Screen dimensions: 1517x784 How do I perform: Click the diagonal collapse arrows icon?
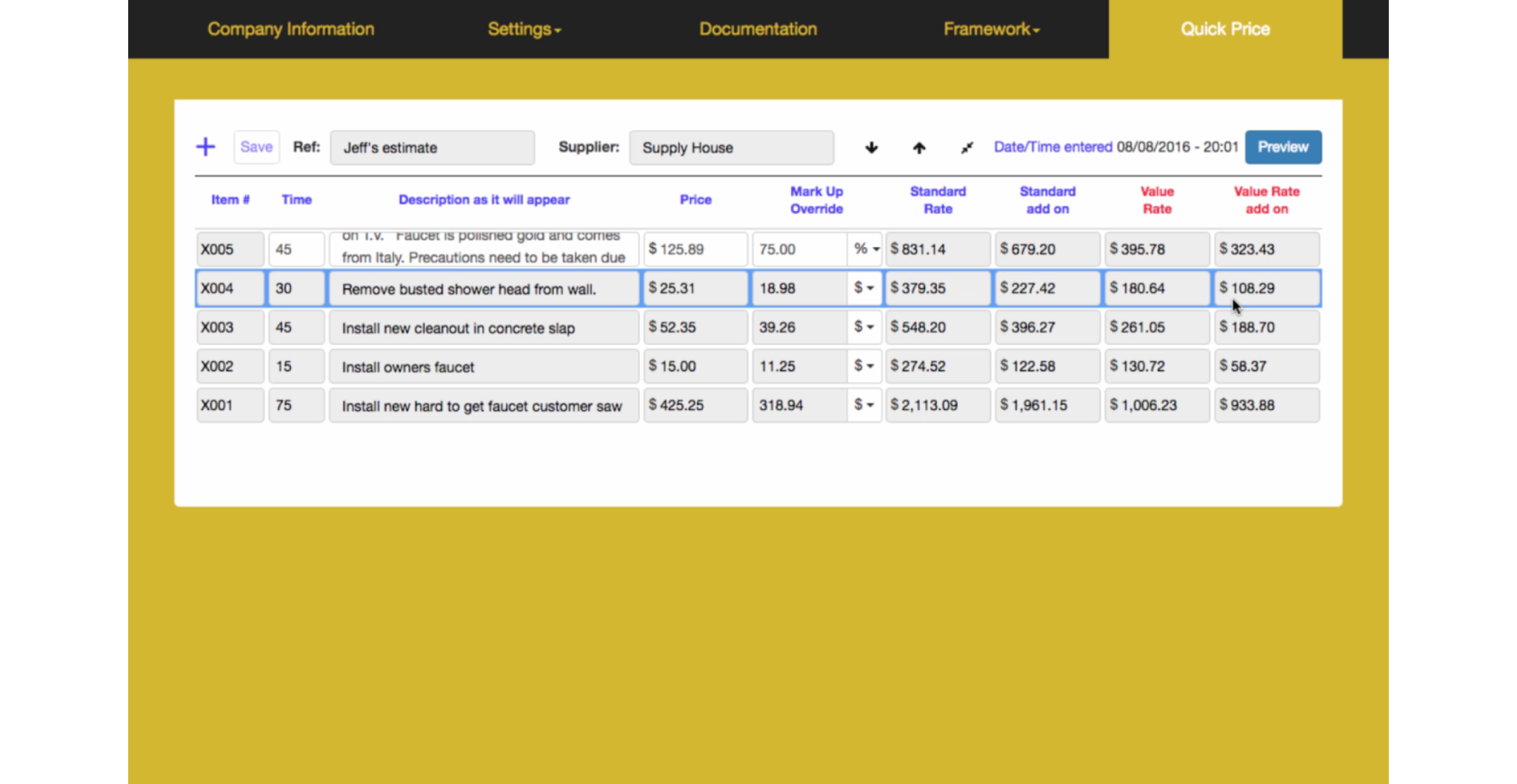tap(966, 147)
